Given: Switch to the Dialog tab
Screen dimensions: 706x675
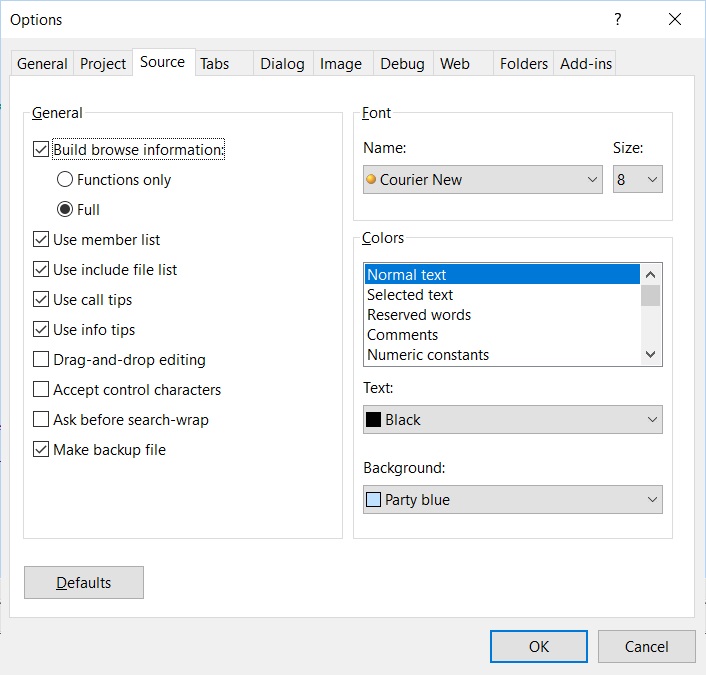Looking at the screenshot, I should click(x=282, y=63).
